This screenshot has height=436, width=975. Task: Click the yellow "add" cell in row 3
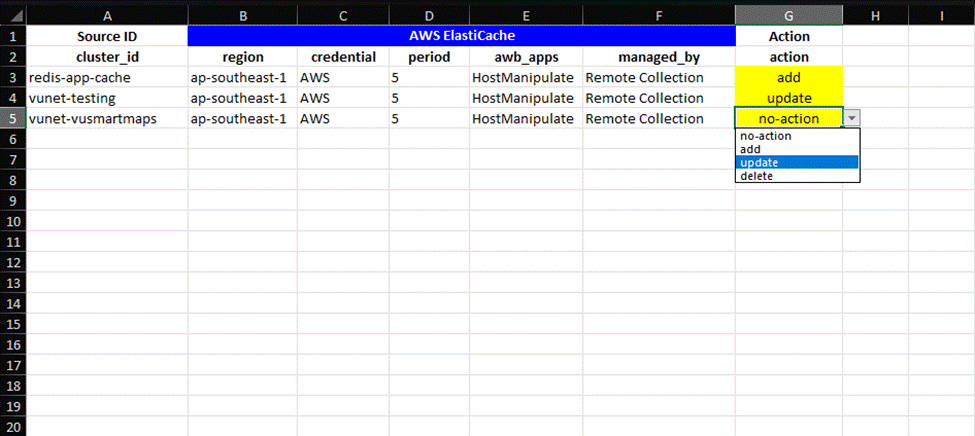click(789, 77)
